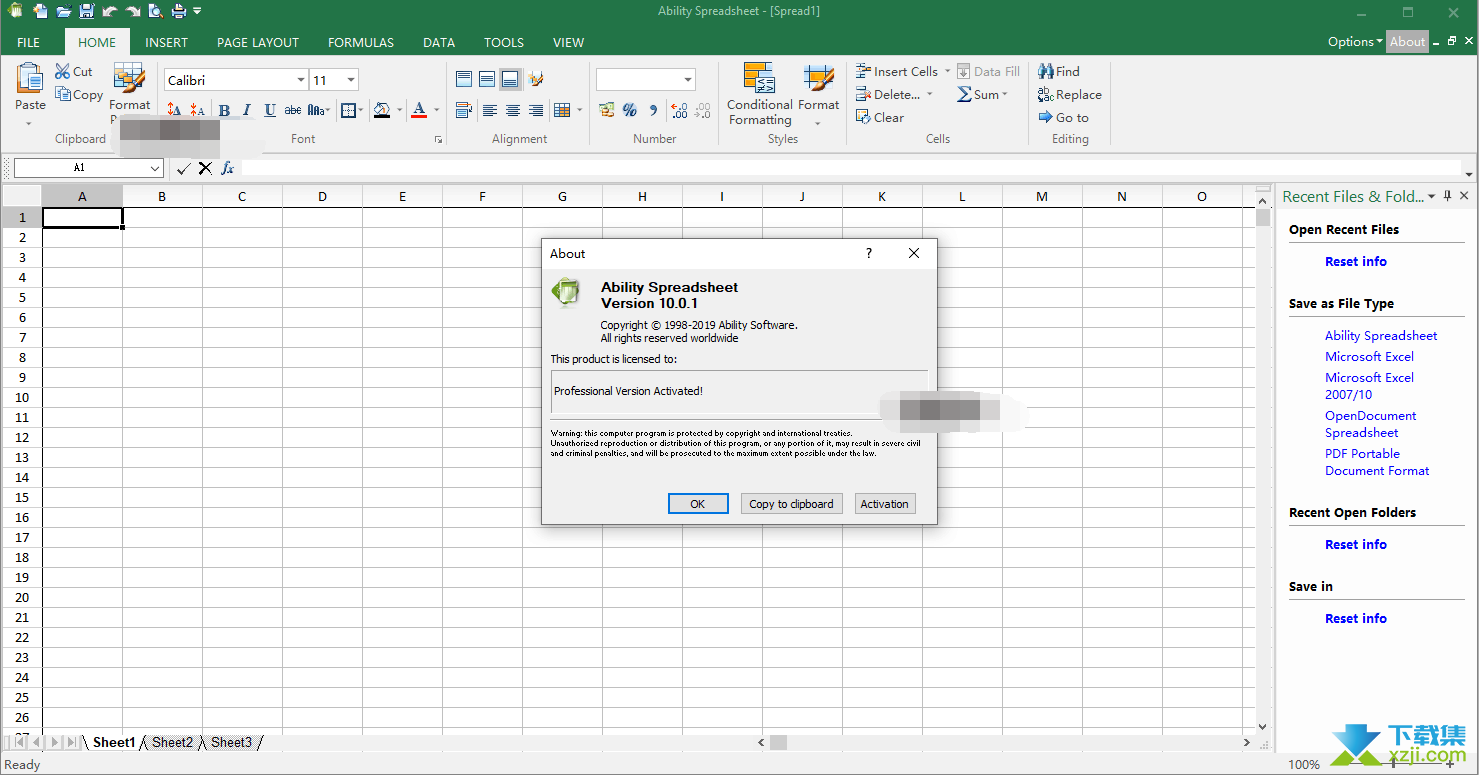Switch to the DATA tab
This screenshot has height=775, width=1479.
click(x=439, y=42)
